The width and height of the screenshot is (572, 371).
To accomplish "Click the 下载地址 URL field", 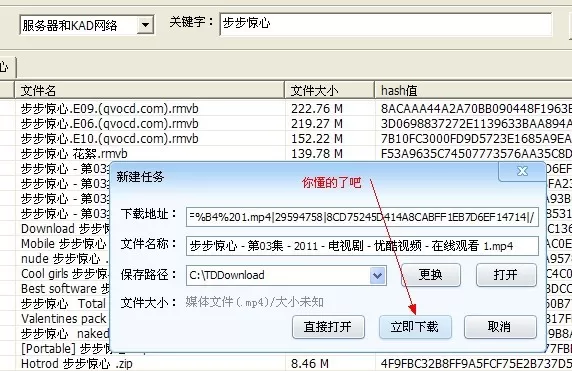I will [362, 217].
